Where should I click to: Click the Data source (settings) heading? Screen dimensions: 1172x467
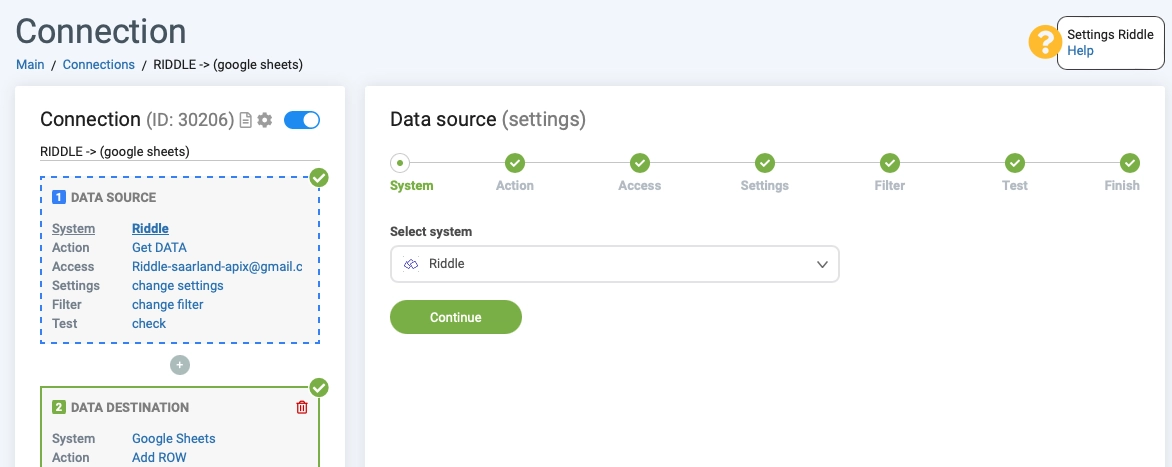point(488,120)
